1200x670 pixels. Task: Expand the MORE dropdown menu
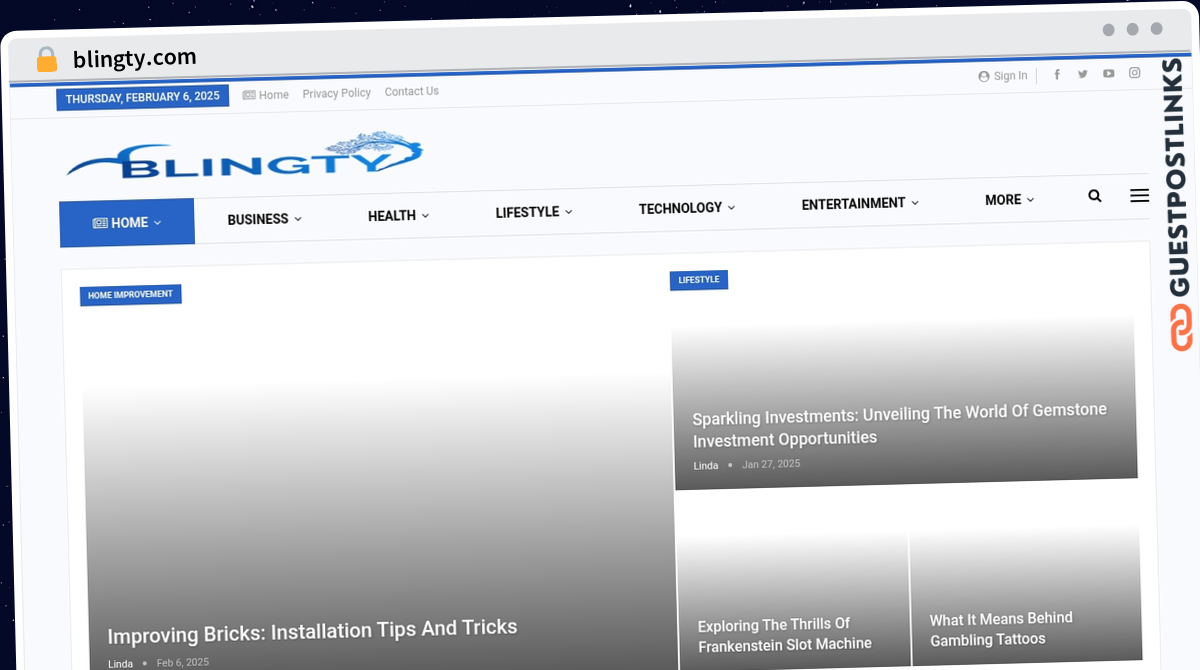tap(1009, 200)
